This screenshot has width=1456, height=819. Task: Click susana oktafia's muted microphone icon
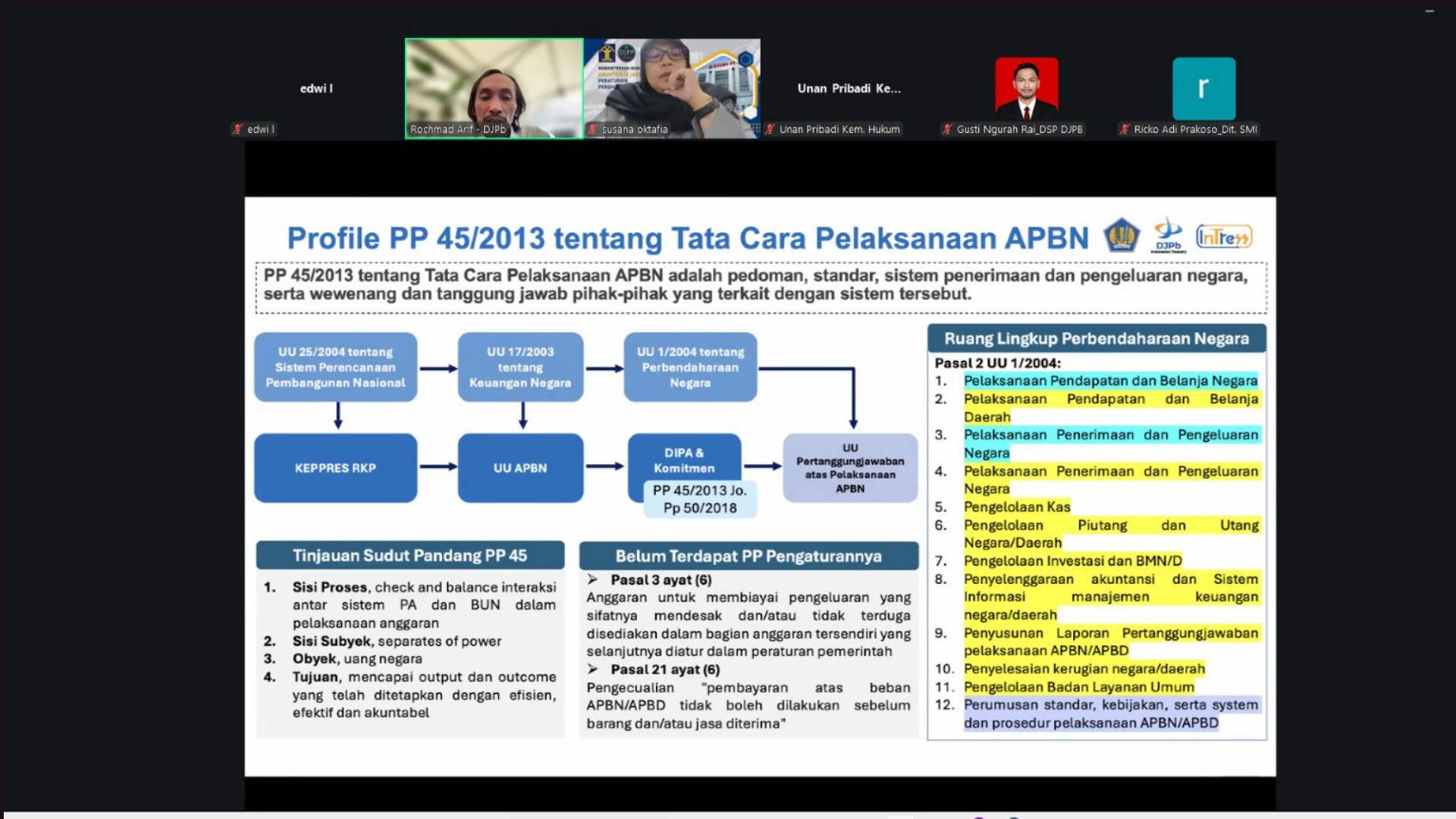593,130
